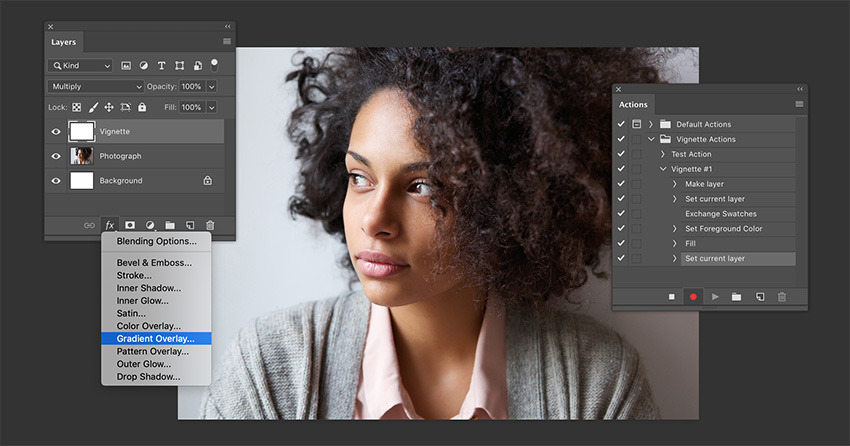The image size is (850, 446).
Task: Click the Background layer lock icon
Action: point(208,180)
